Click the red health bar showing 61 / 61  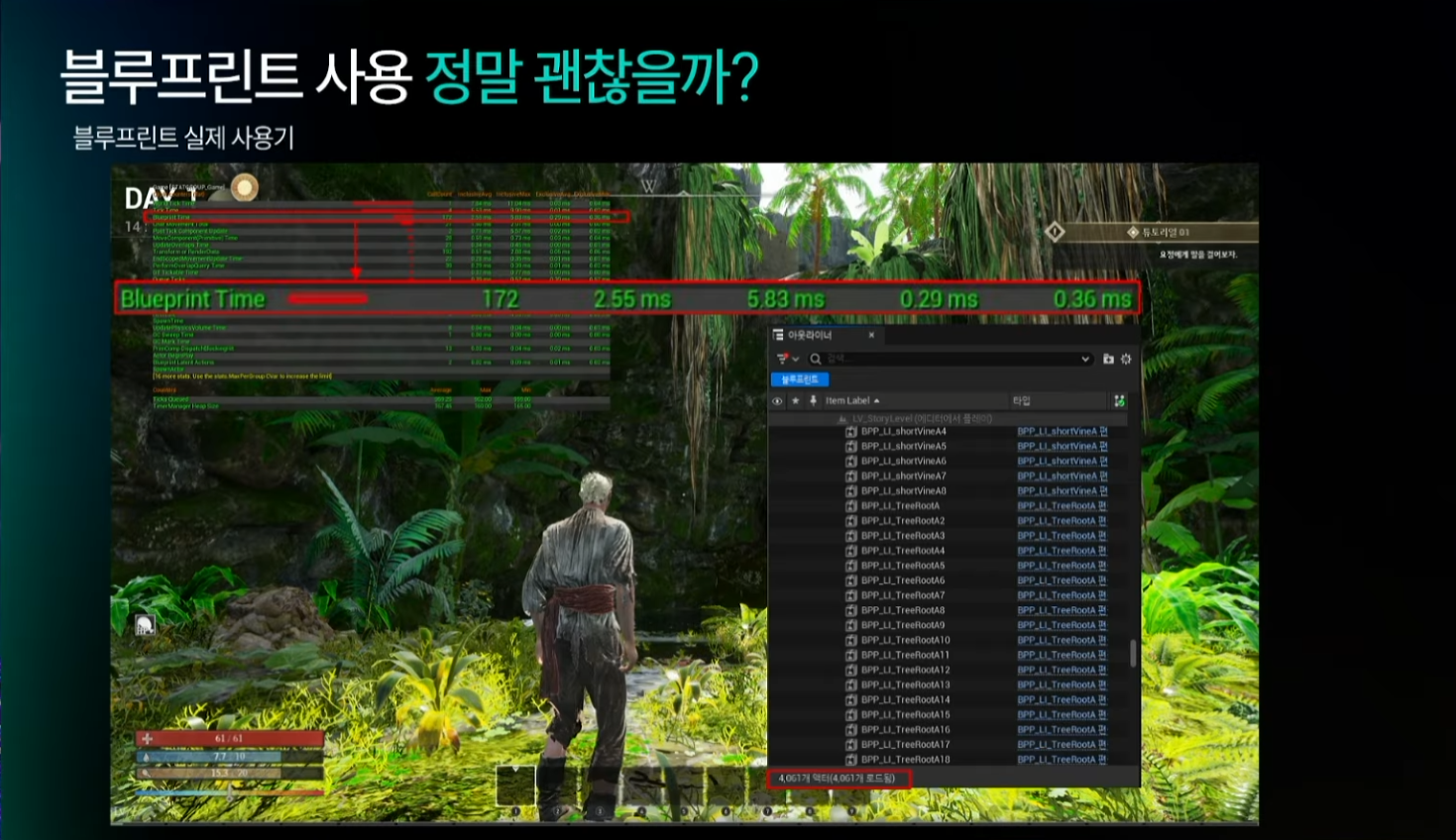[229, 738]
